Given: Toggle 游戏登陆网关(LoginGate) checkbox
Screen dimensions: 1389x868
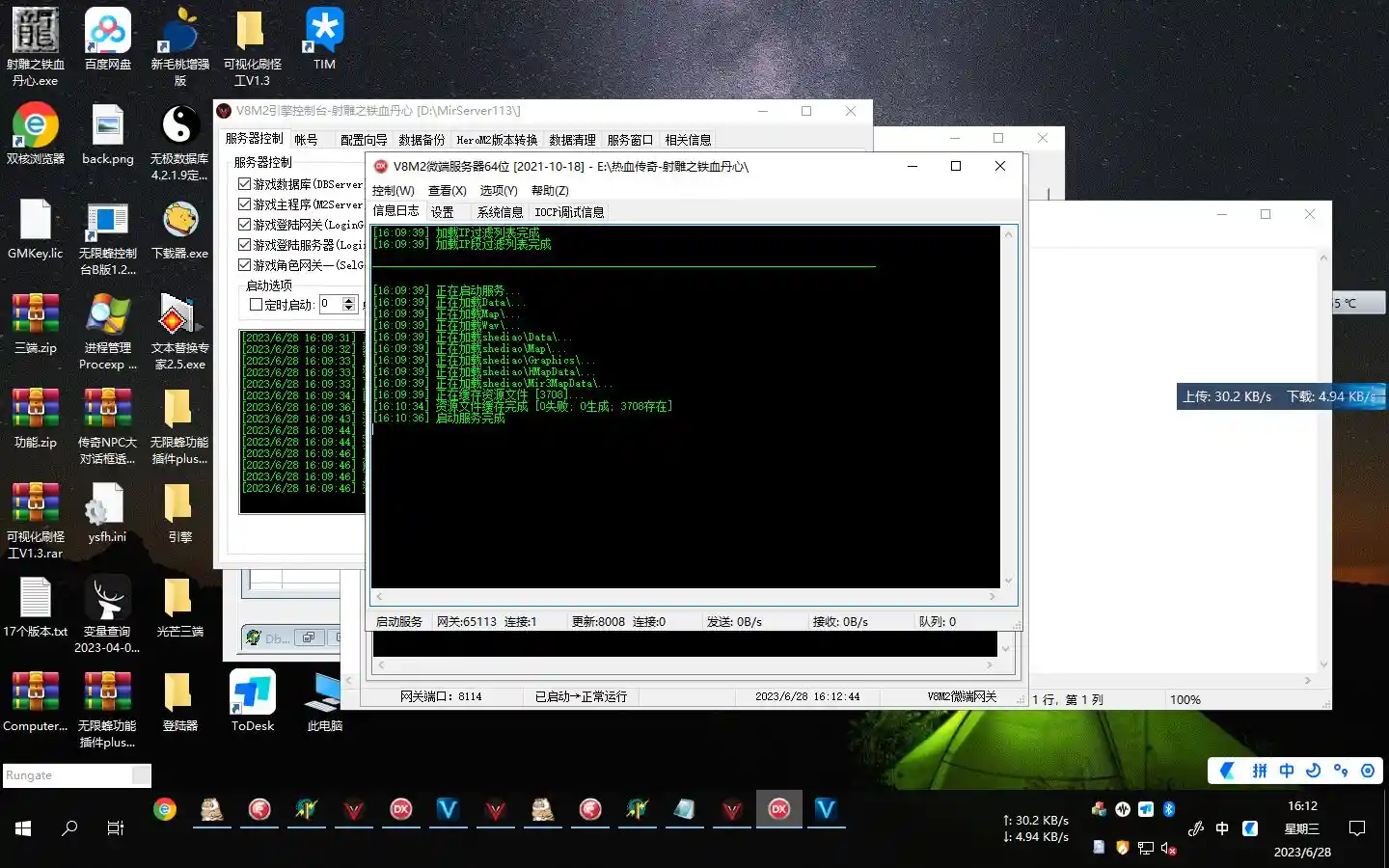Looking at the screenshot, I should [245, 224].
